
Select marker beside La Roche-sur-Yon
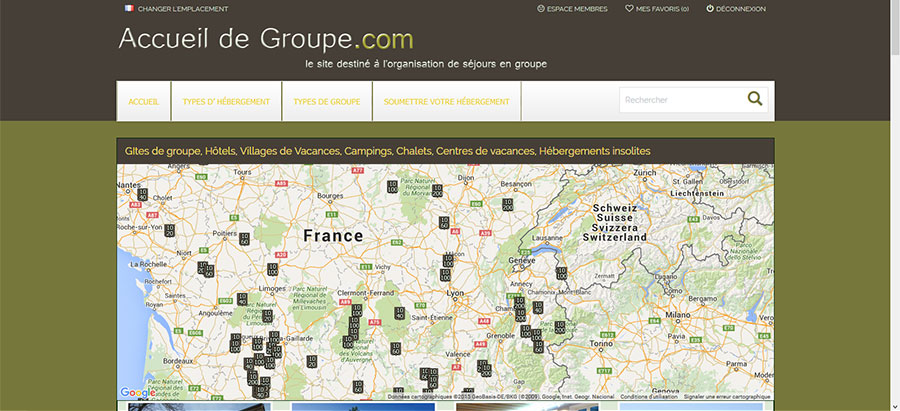pos(169,230)
